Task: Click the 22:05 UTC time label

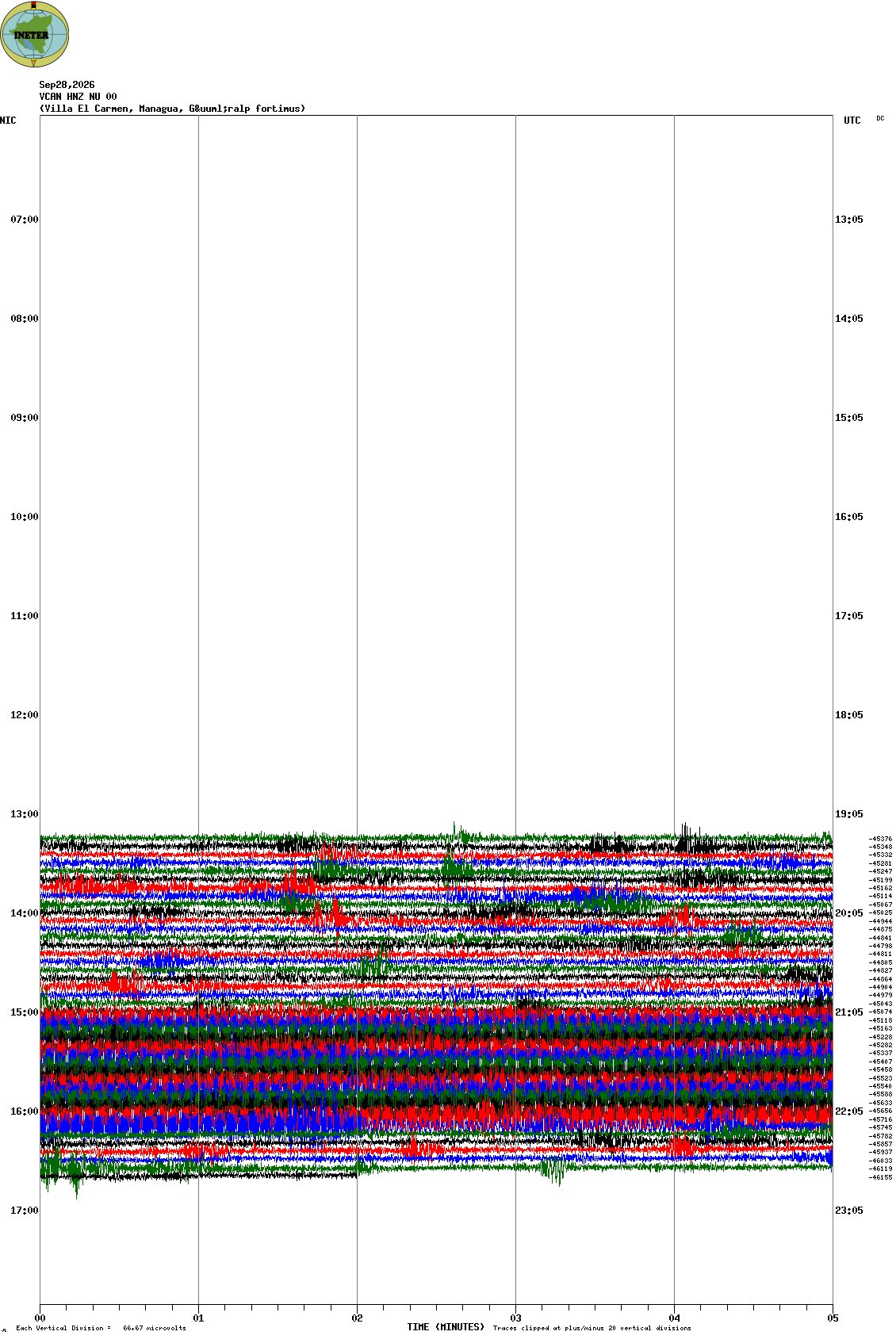Action: [x=849, y=1111]
